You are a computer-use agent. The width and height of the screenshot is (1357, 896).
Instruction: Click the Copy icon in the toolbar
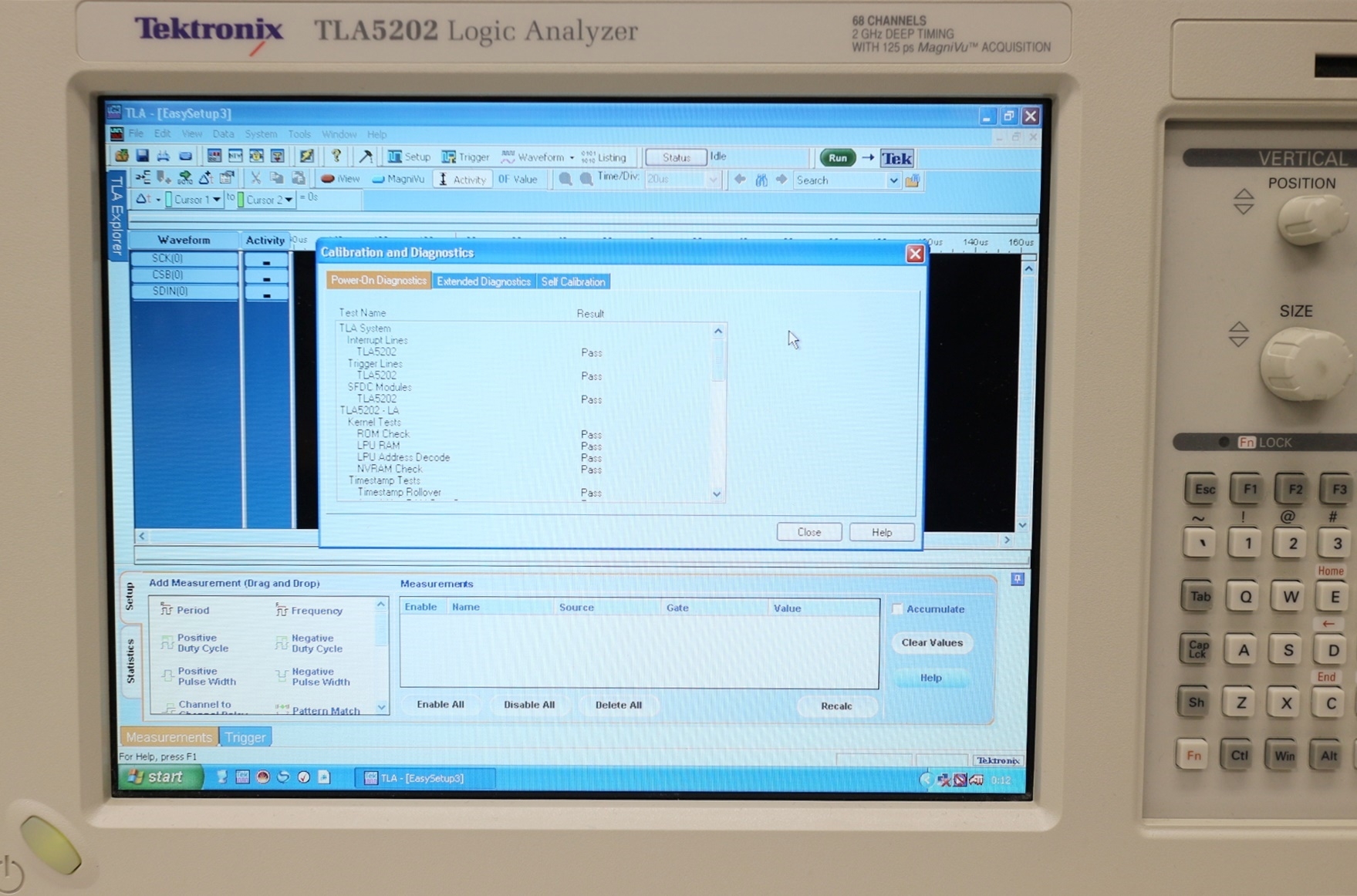pyautogui.click(x=276, y=178)
